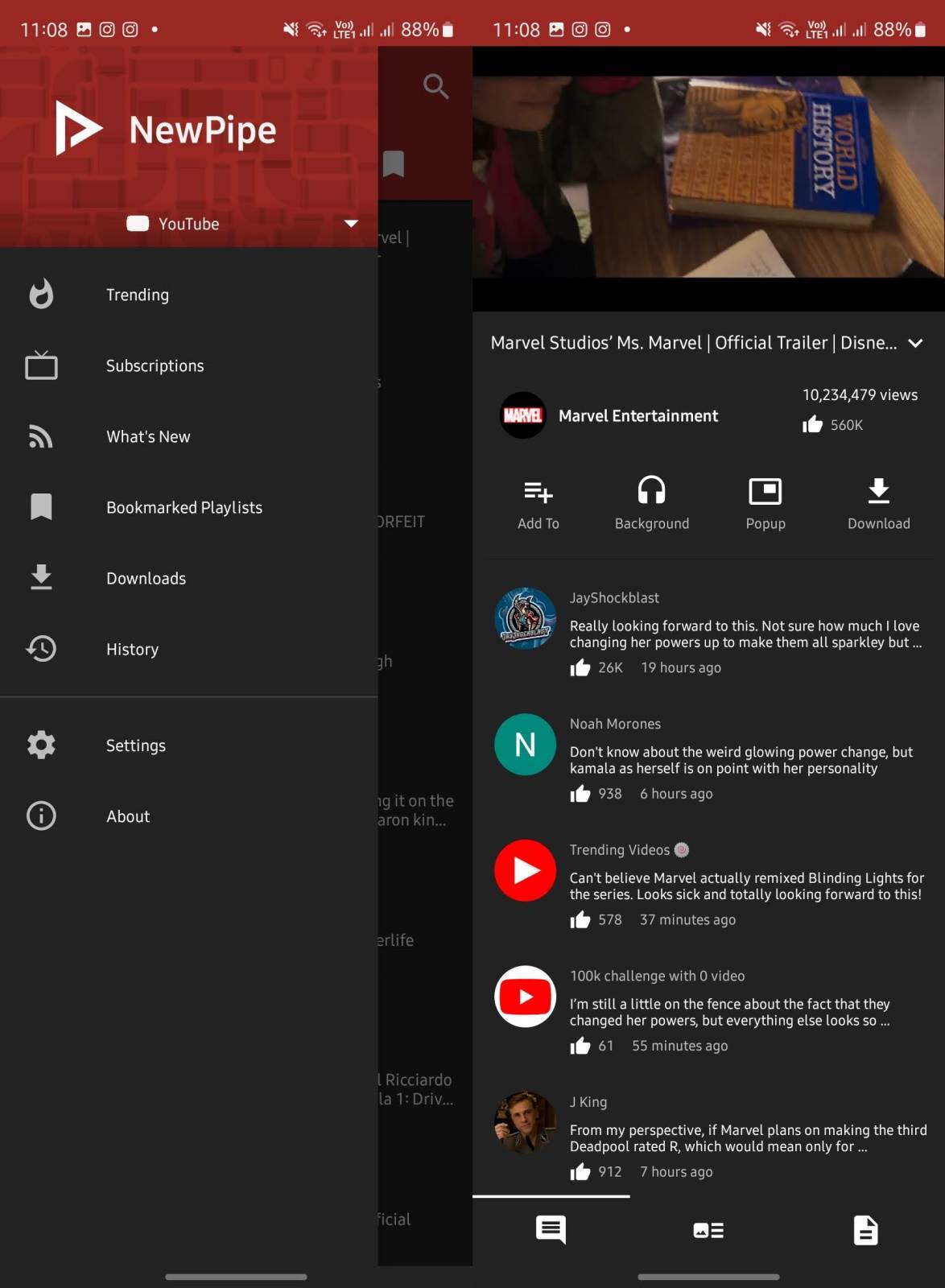This screenshot has width=945, height=1288.
Task: Open Trending from the drawer menu
Action: (x=138, y=295)
